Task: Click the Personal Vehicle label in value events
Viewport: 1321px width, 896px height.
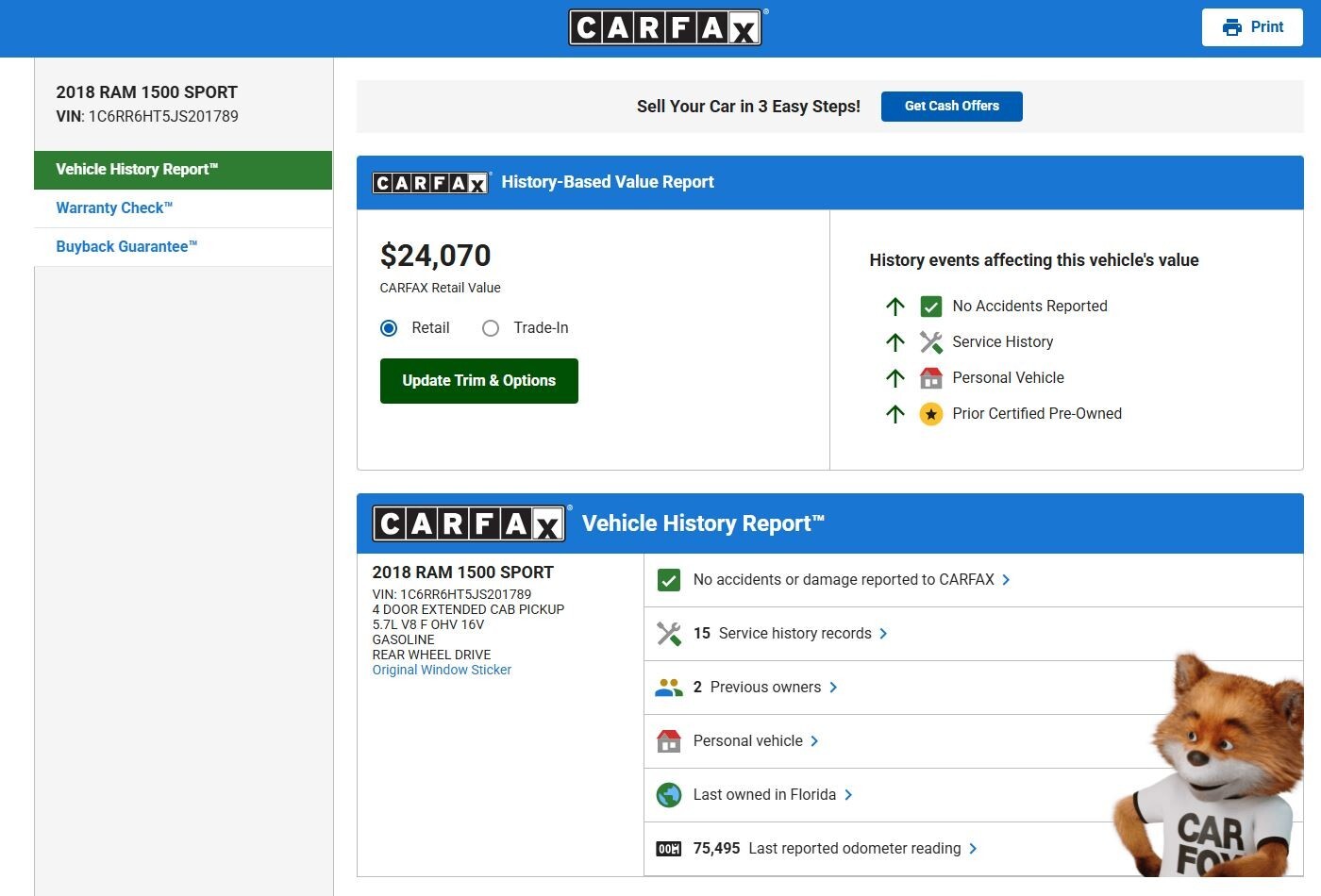Action: (x=1008, y=378)
